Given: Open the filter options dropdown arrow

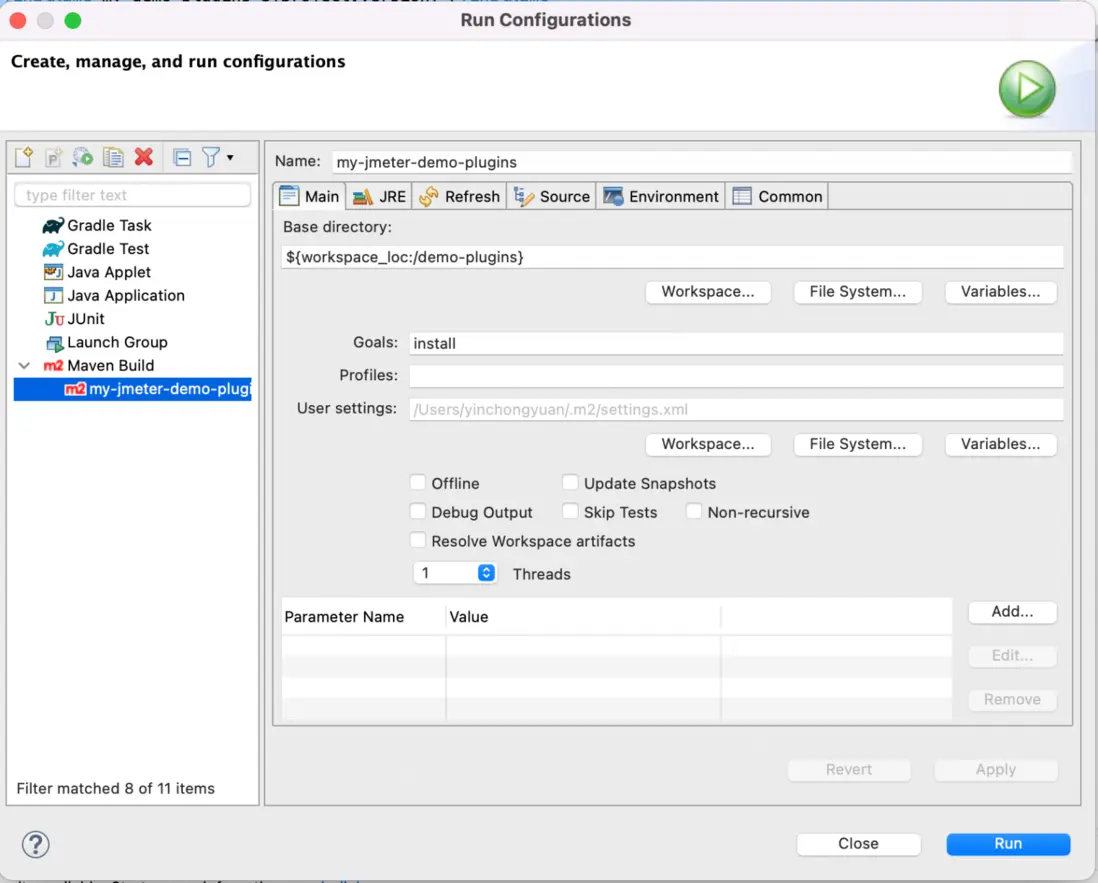Looking at the screenshot, I should point(230,157).
